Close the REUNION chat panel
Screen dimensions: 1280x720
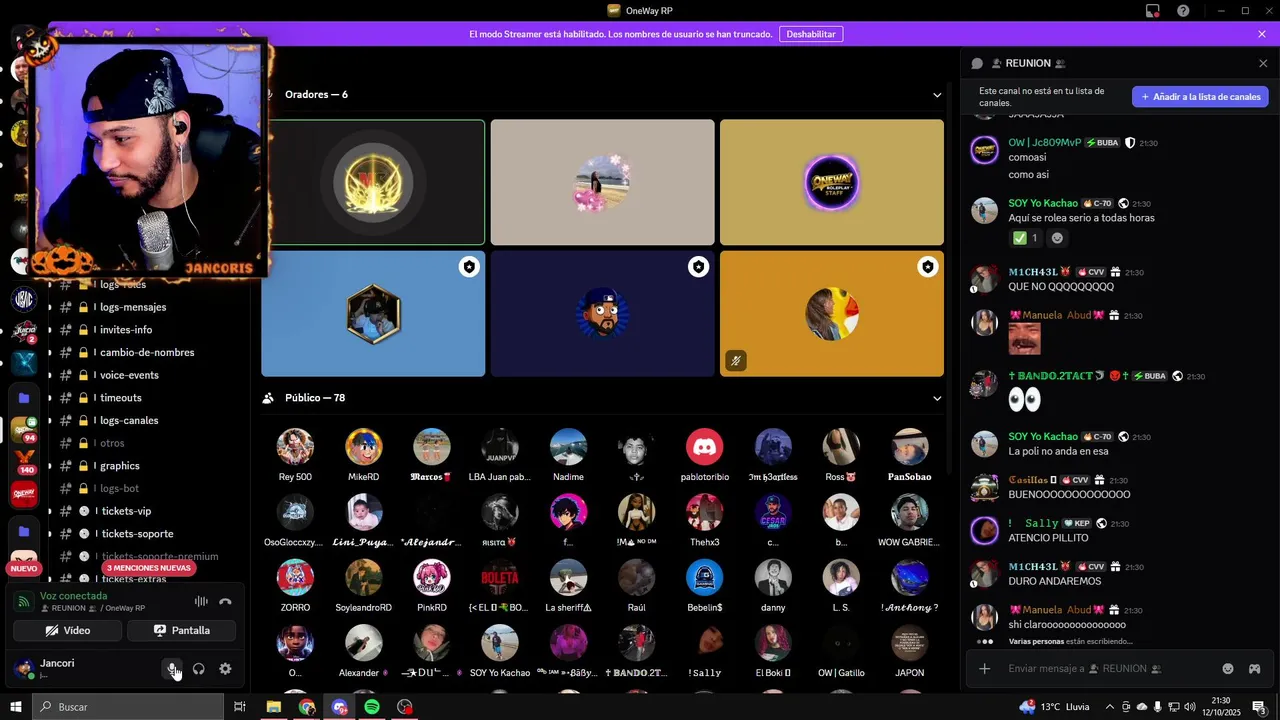(1263, 63)
